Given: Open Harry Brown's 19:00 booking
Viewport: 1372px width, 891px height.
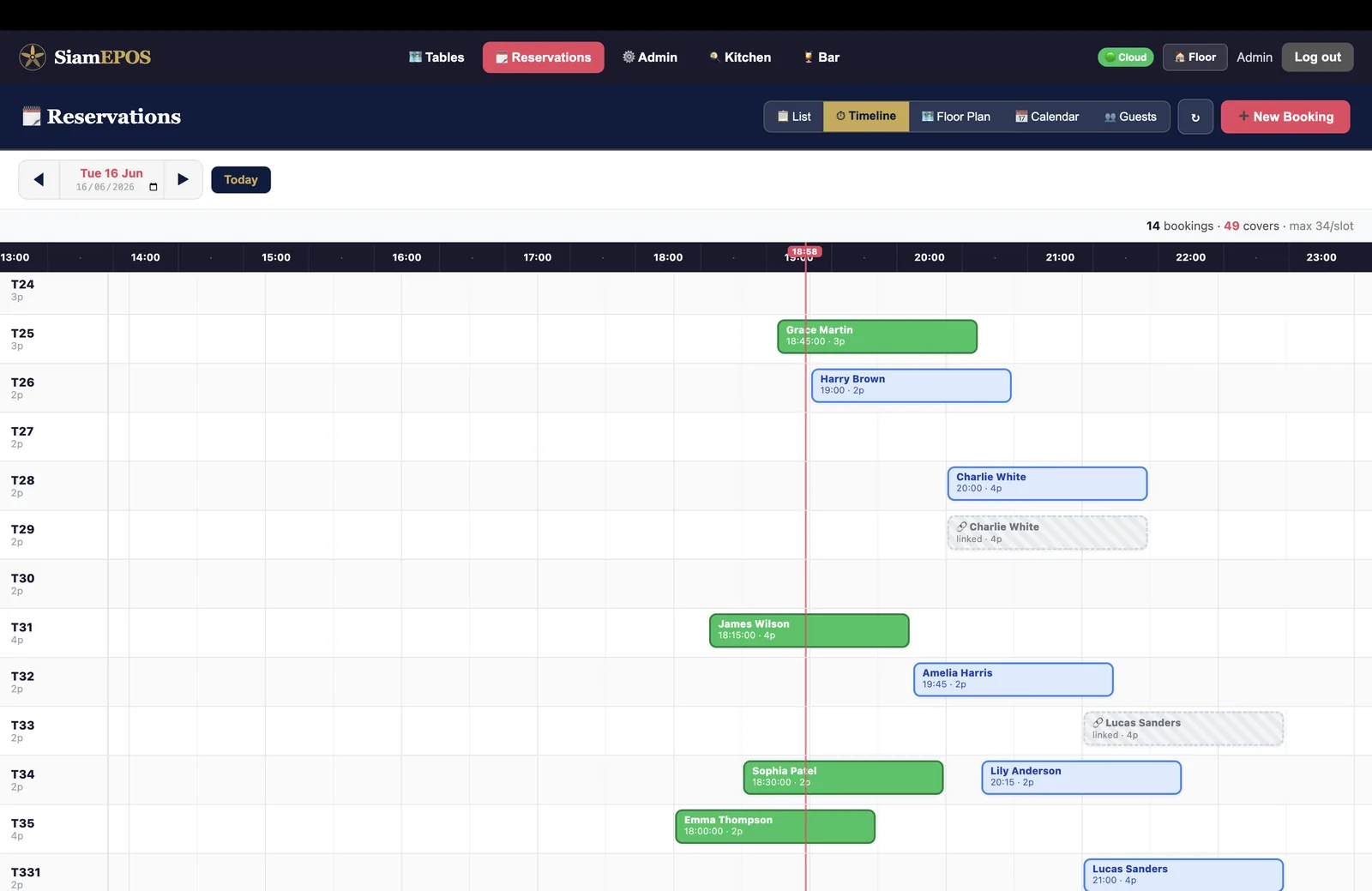Looking at the screenshot, I should point(912,385).
